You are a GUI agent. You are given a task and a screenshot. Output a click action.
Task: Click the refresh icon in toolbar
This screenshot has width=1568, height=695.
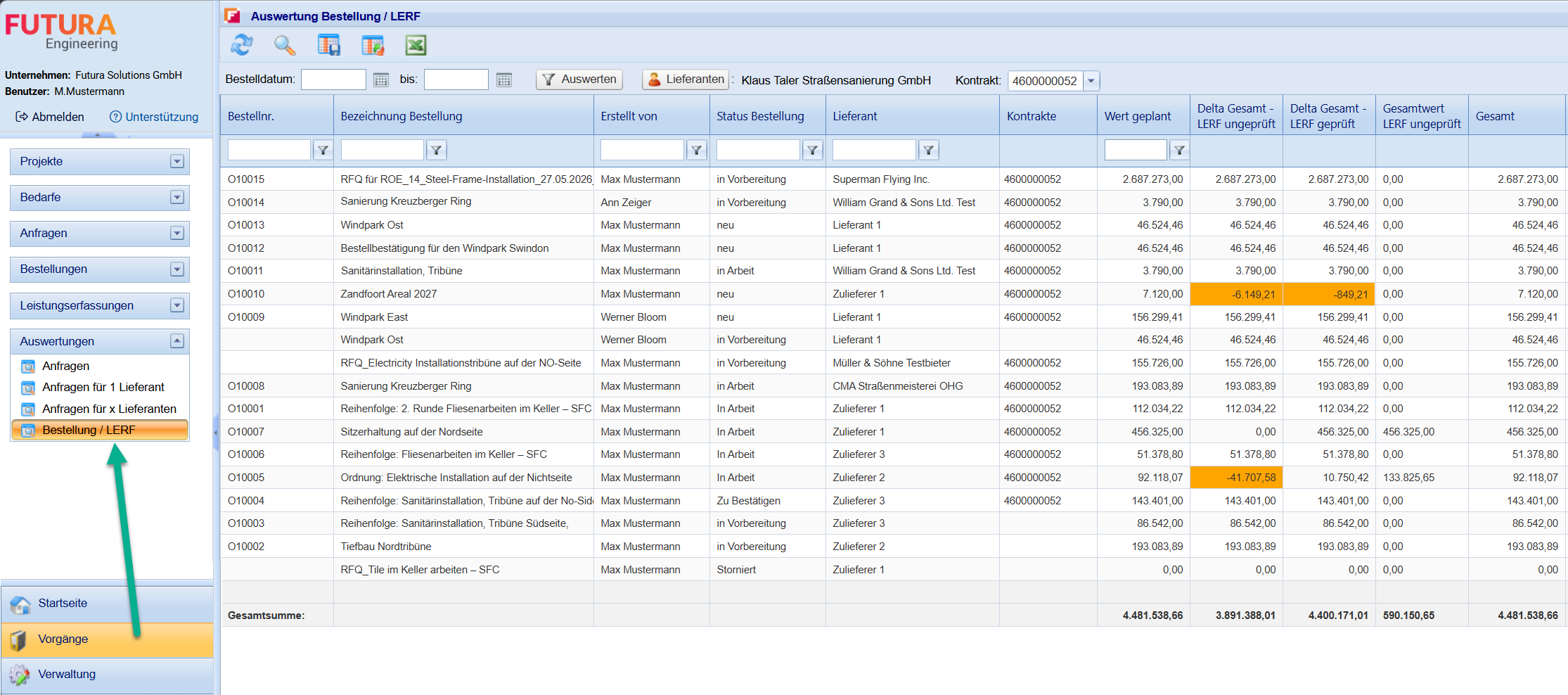pos(242,45)
